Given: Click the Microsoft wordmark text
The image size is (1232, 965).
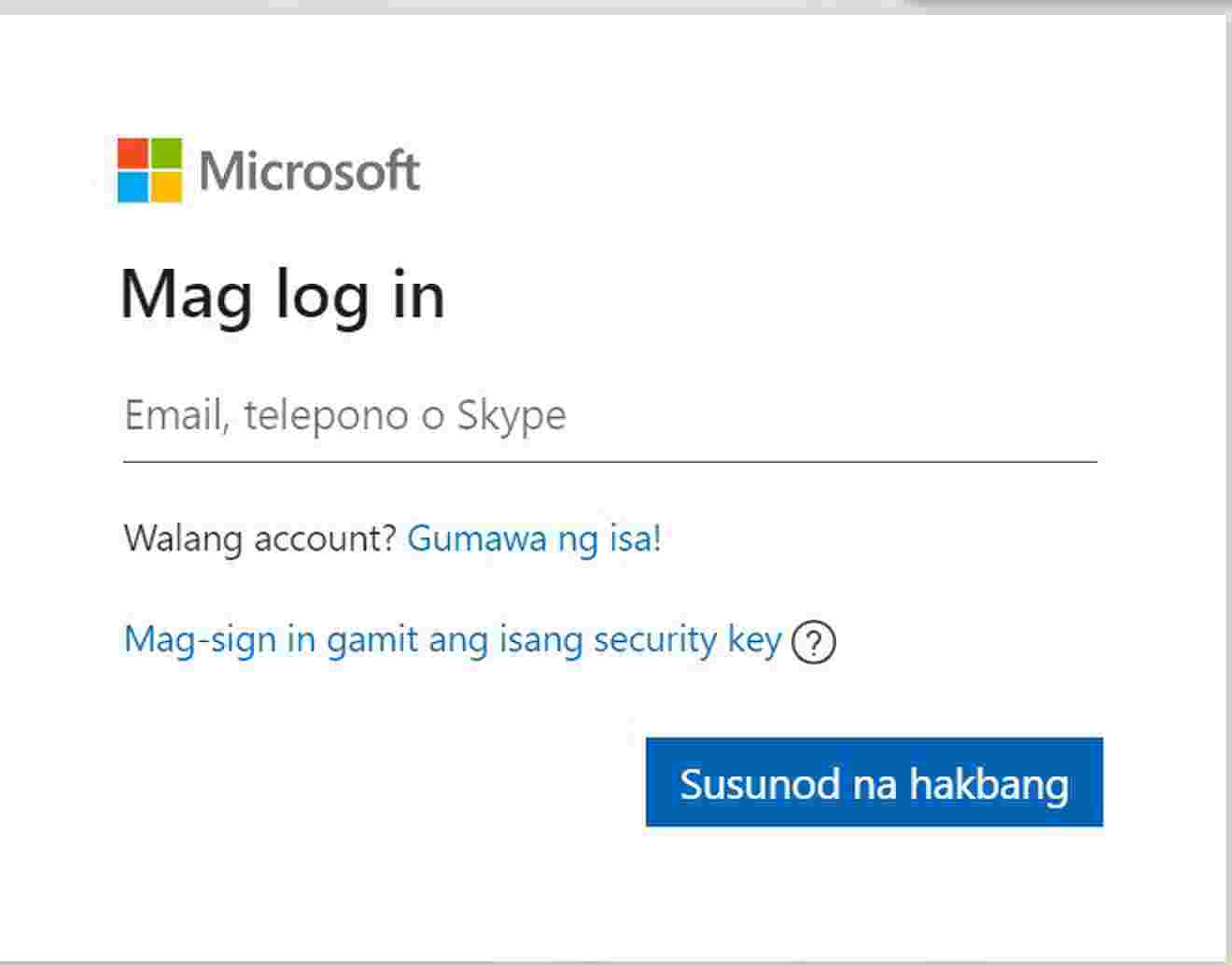Looking at the screenshot, I should (x=309, y=171).
